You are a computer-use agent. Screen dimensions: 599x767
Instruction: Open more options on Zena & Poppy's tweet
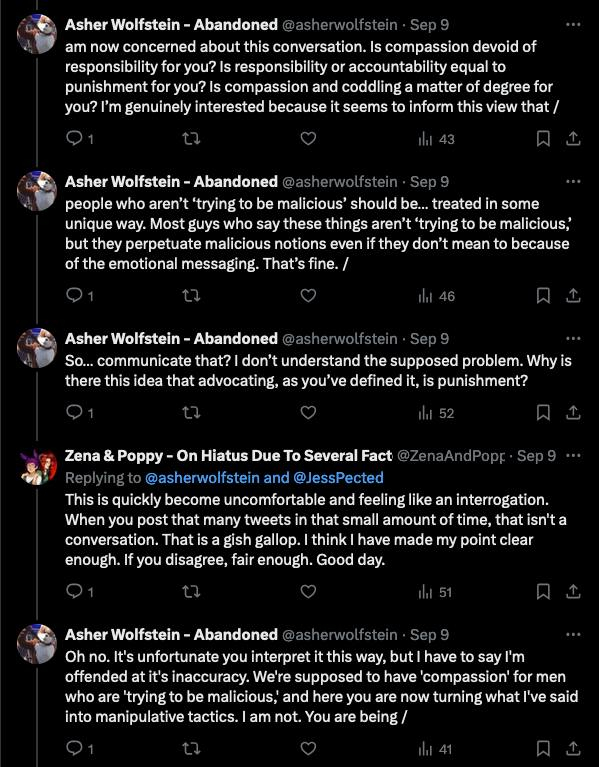coord(573,455)
